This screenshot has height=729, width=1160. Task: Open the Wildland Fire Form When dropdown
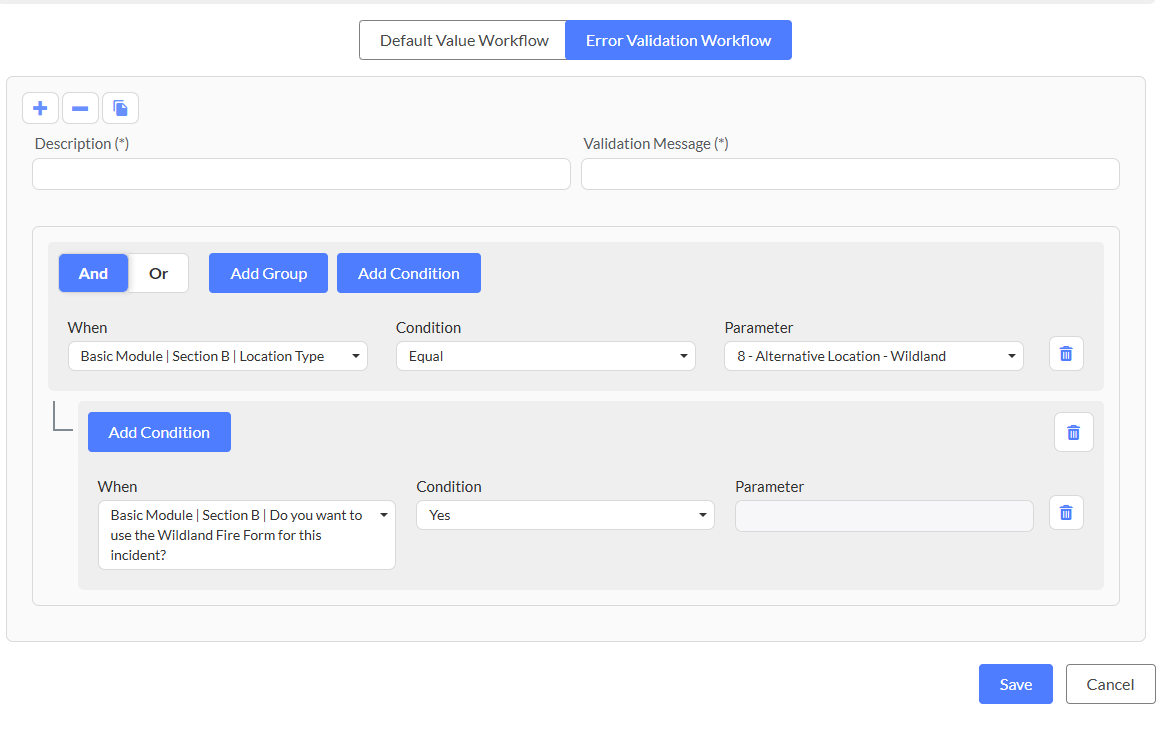click(x=246, y=535)
